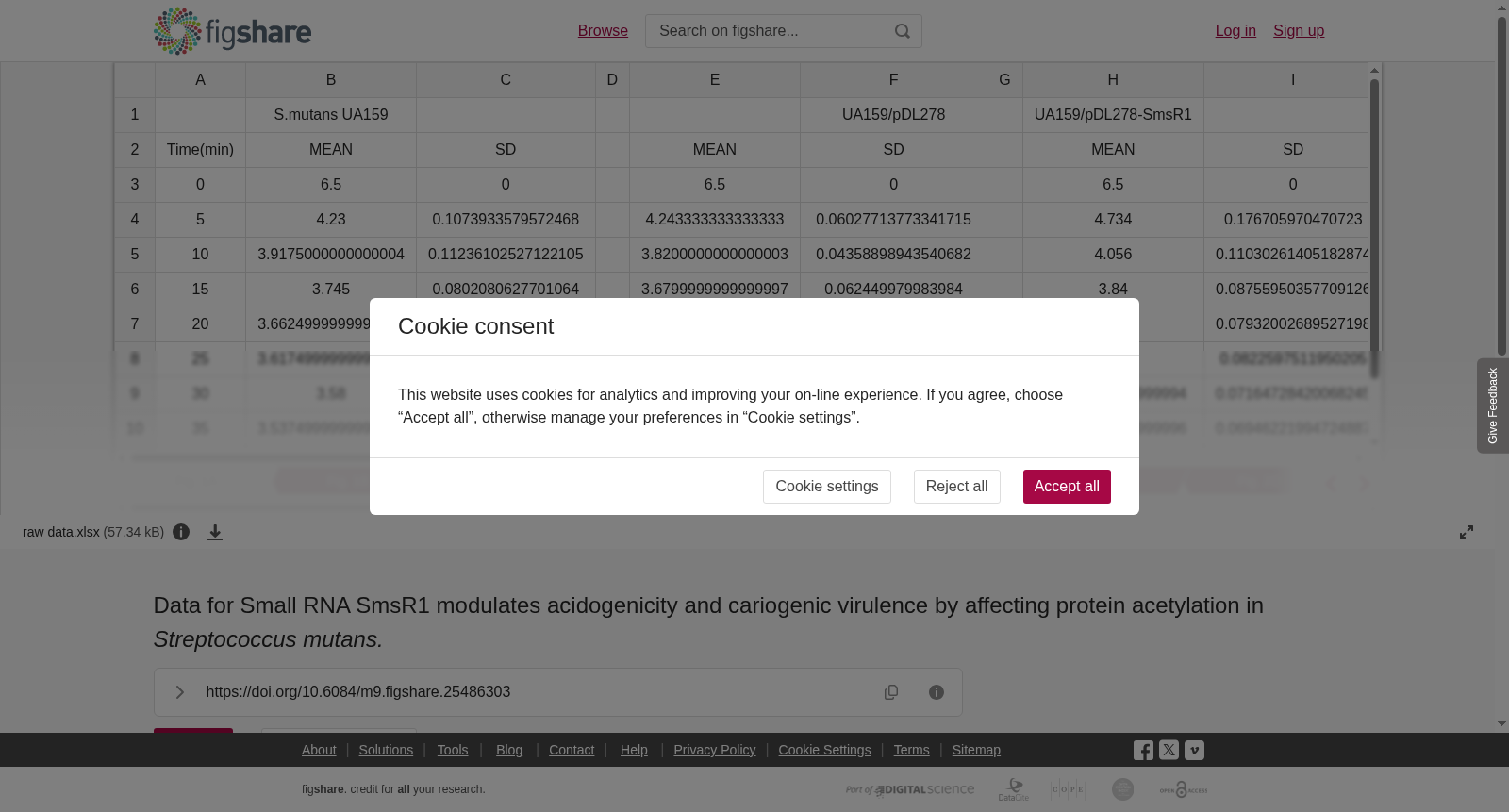Click Sign up link
This screenshot has width=1509, height=812.
click(x=1299, y=31)
